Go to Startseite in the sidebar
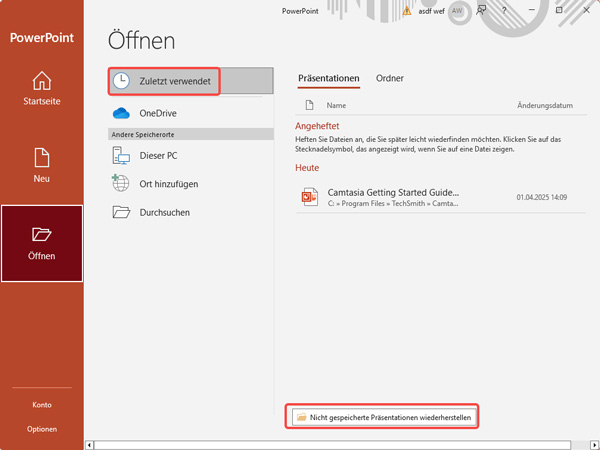The width and height of the screenshot is (600, 450). coord(42,88)
